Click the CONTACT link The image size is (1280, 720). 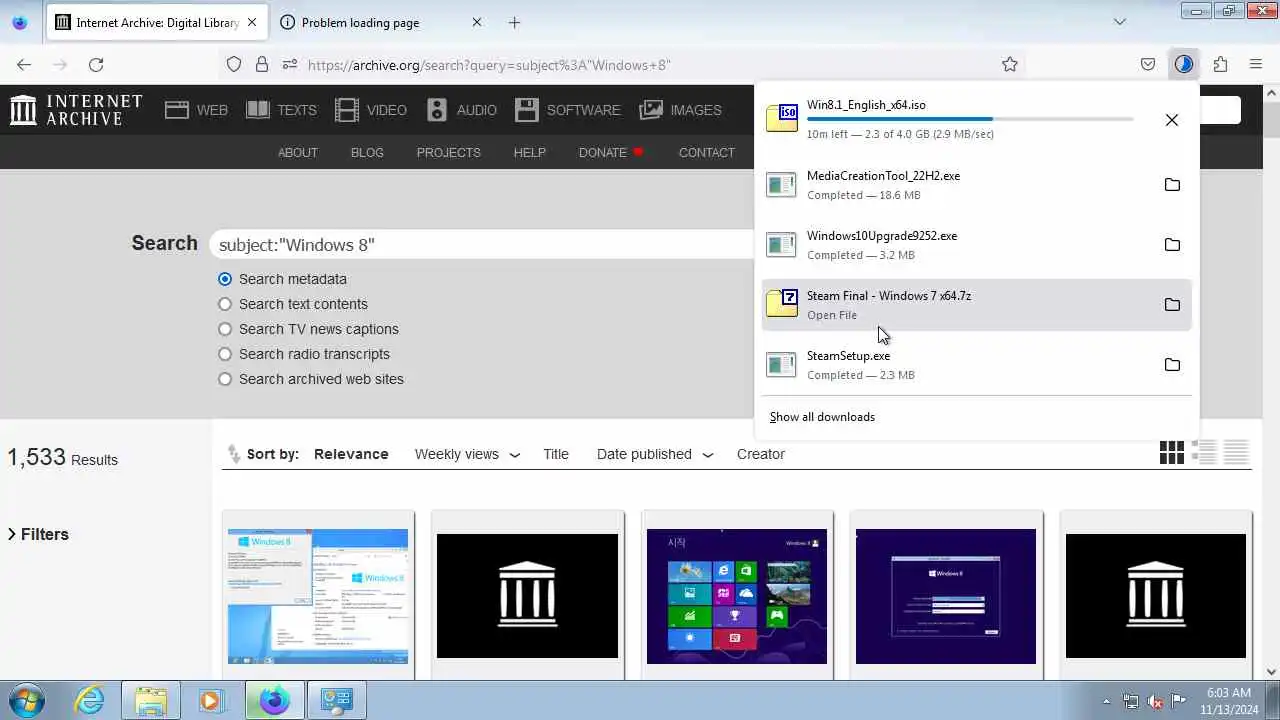(707, 153)
